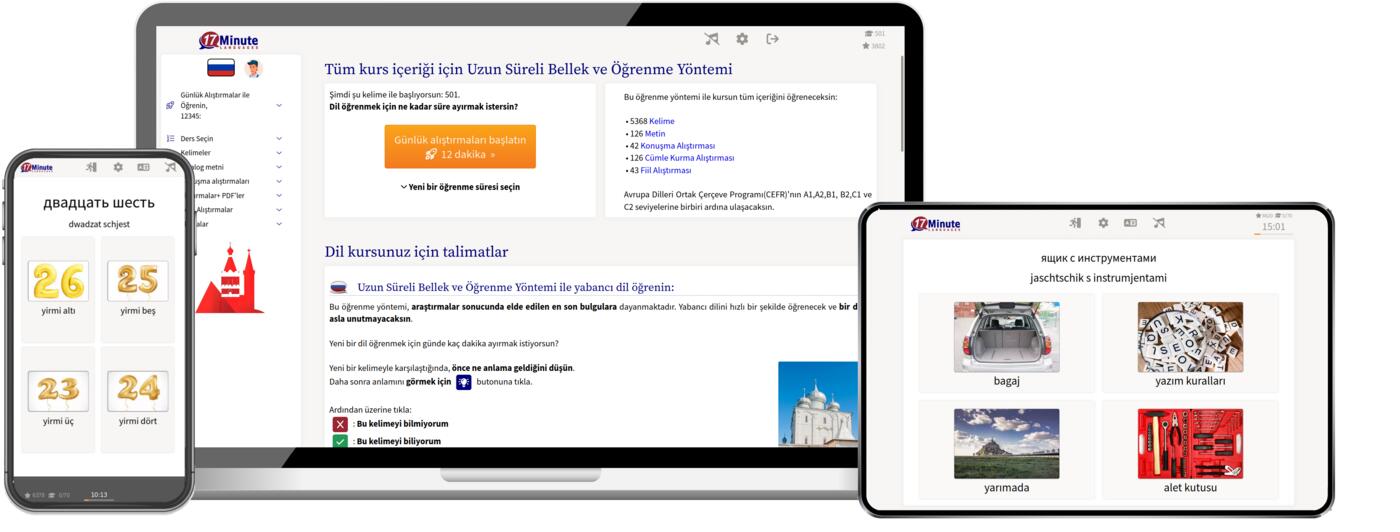Expand Günlük Alıştırmalar ile Öğrenin chevron
The height and width of the screenshot is (532, 1400).
tap(279, 105)
